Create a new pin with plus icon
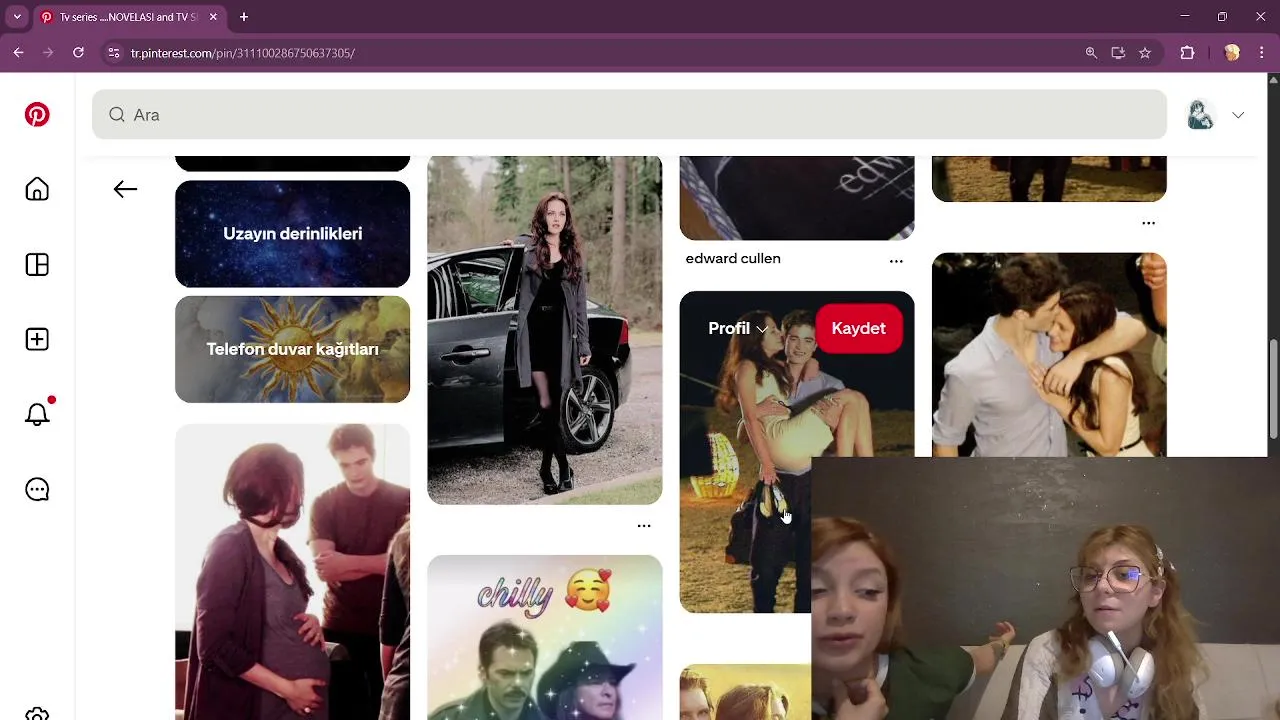 37,340
